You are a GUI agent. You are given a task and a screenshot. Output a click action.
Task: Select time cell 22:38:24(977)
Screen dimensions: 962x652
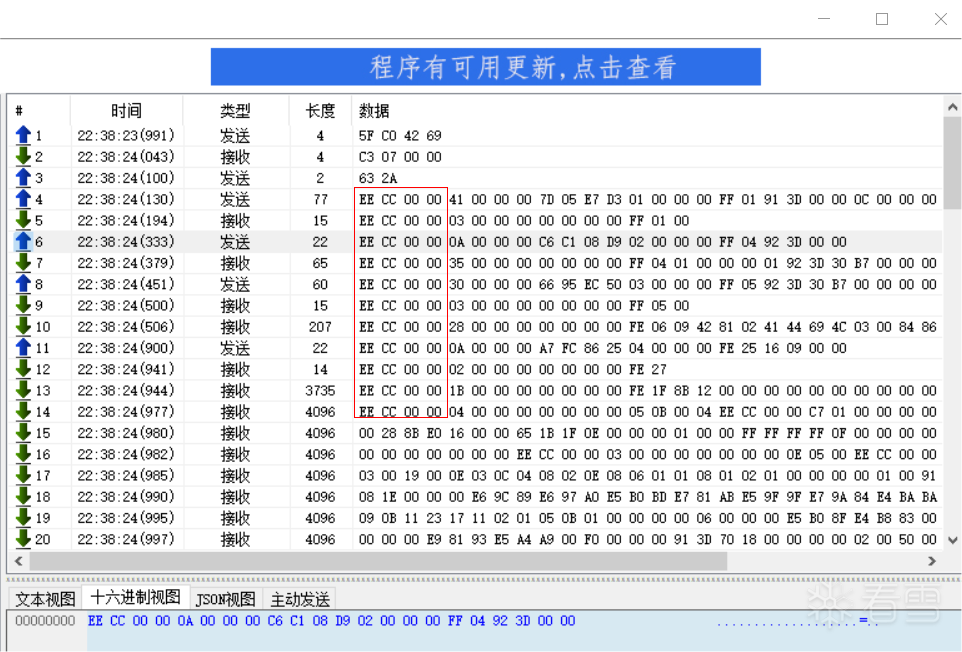(x=126, y=412)
